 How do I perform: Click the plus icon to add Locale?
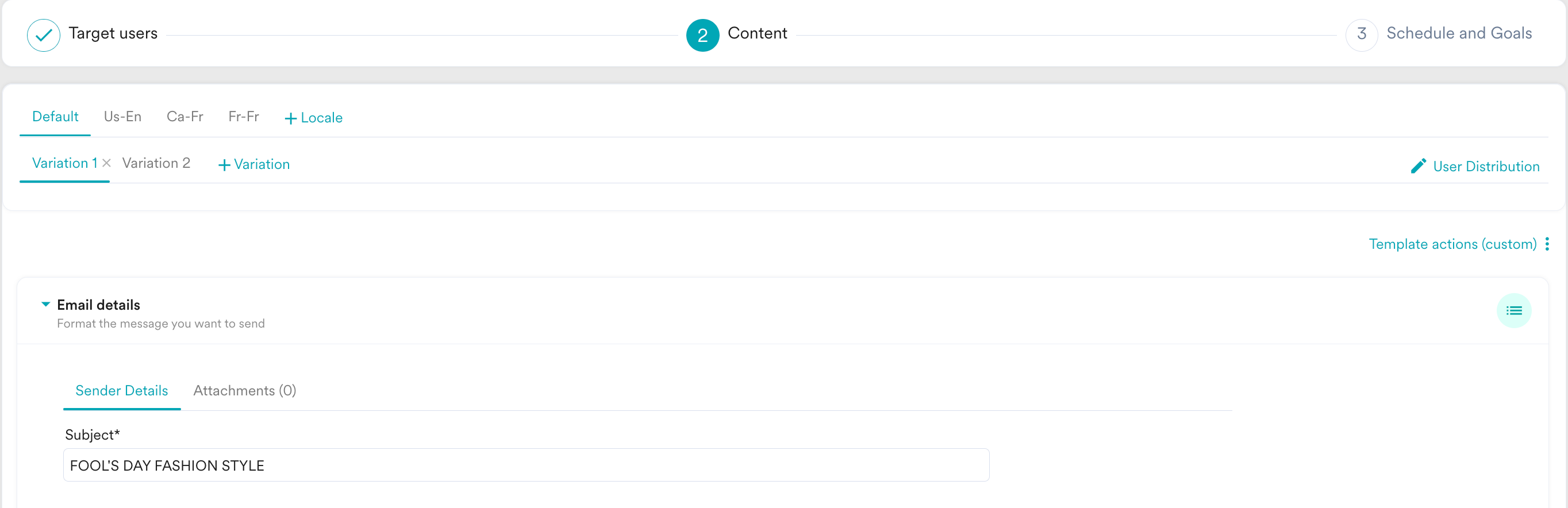tap(290, 118)
